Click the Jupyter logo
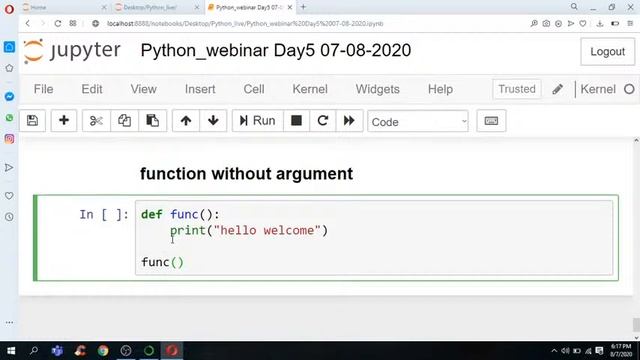The height and width of the screenshot is (360, 640). tap(72, 51)
